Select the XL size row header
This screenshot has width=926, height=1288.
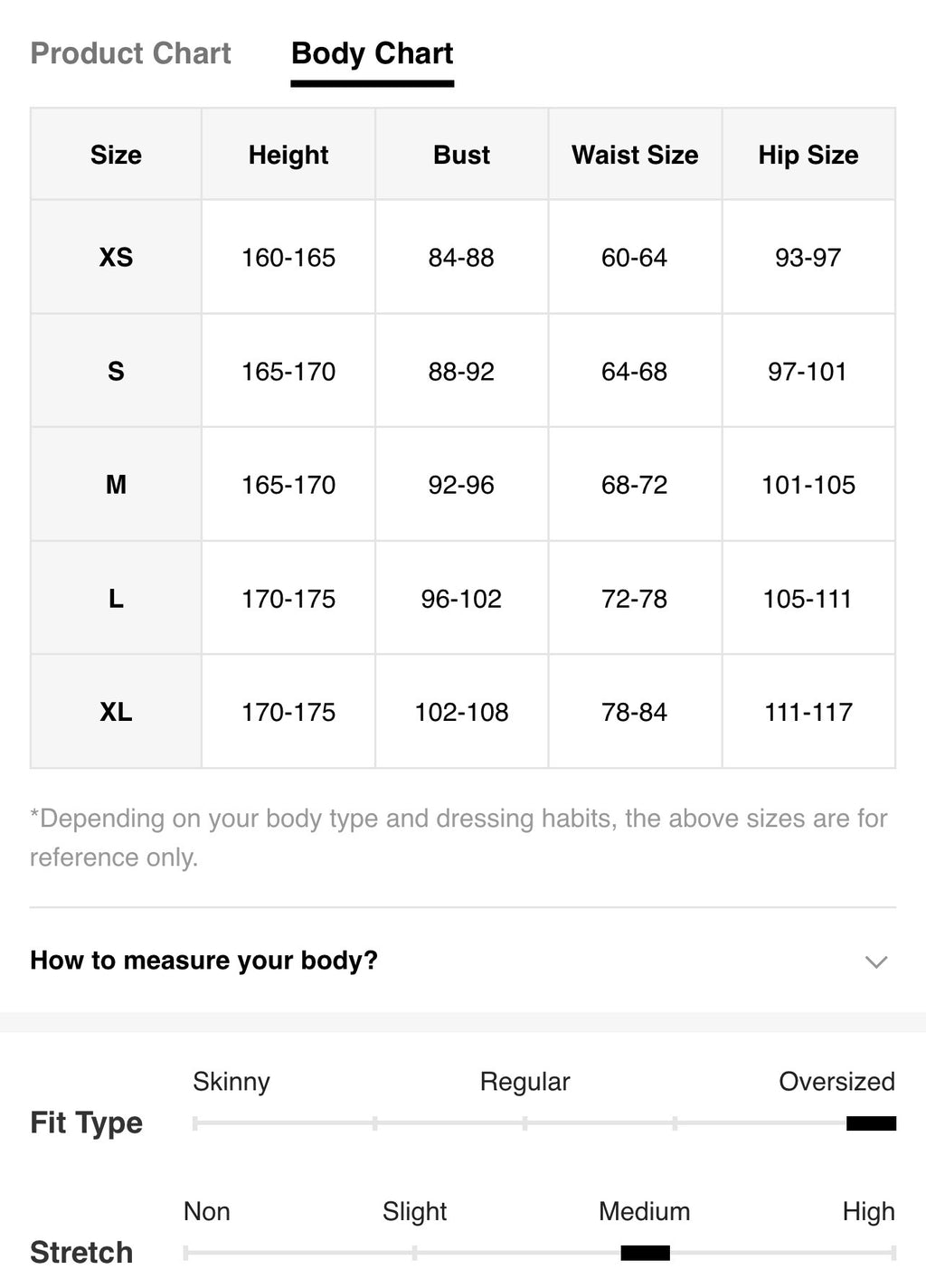[116, 712]
